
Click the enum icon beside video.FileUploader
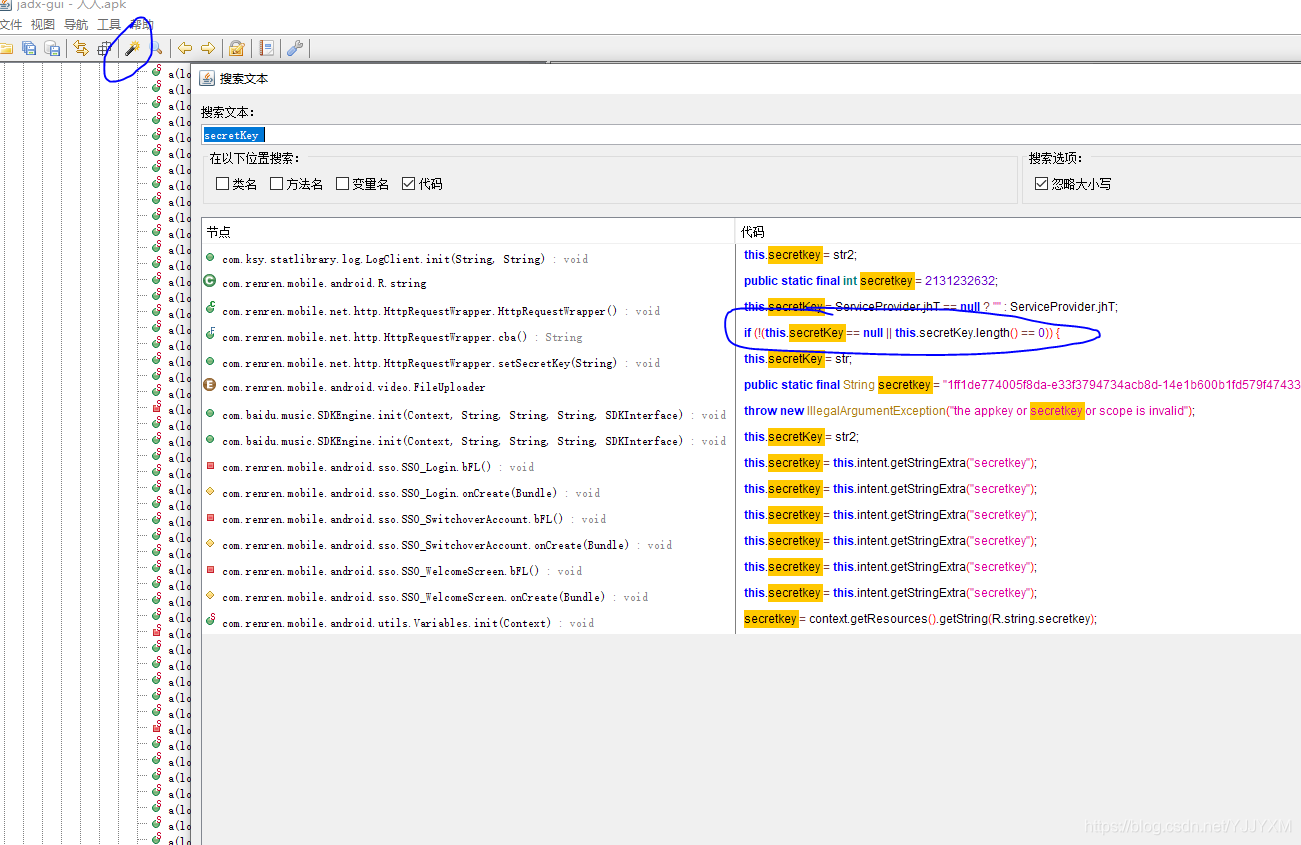pyautogui.click(x=210, y=386)
